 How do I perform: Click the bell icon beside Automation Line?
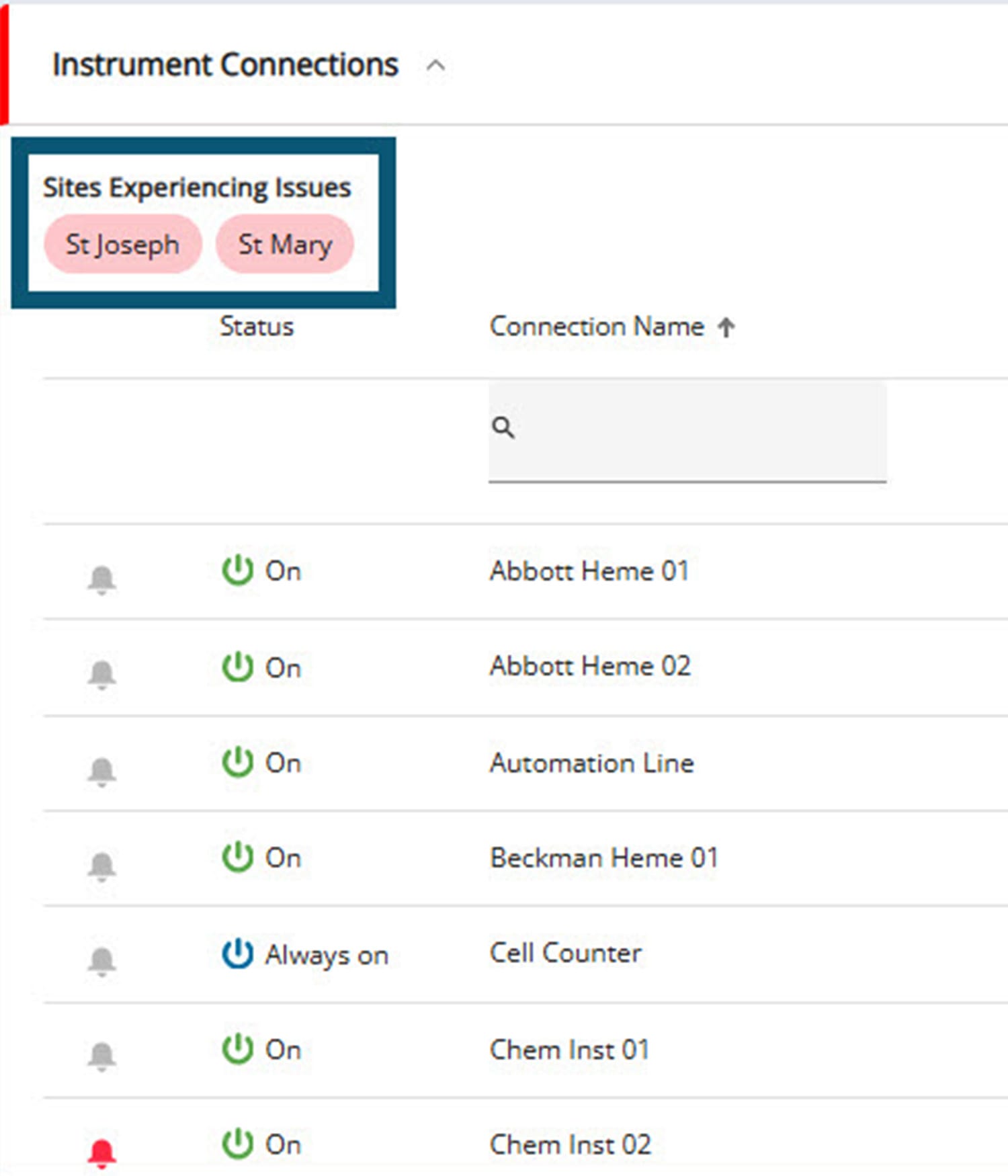(x=101, y=770)
